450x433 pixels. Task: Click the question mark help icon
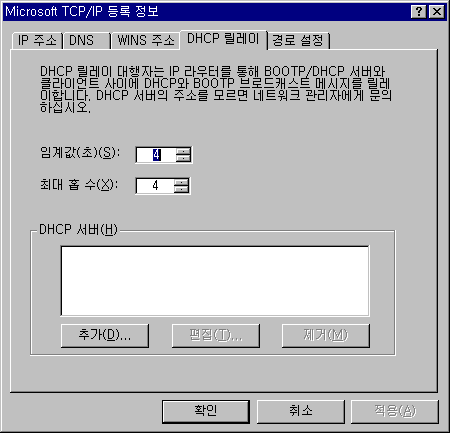coord(419,12)
